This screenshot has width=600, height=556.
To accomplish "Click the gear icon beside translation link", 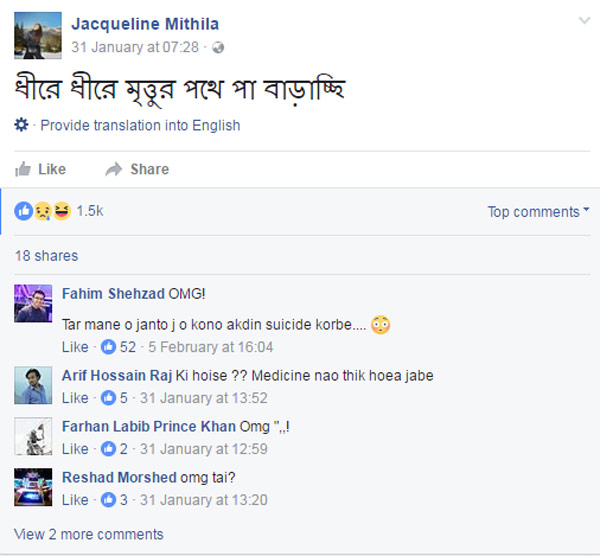I will pos(22,125).
